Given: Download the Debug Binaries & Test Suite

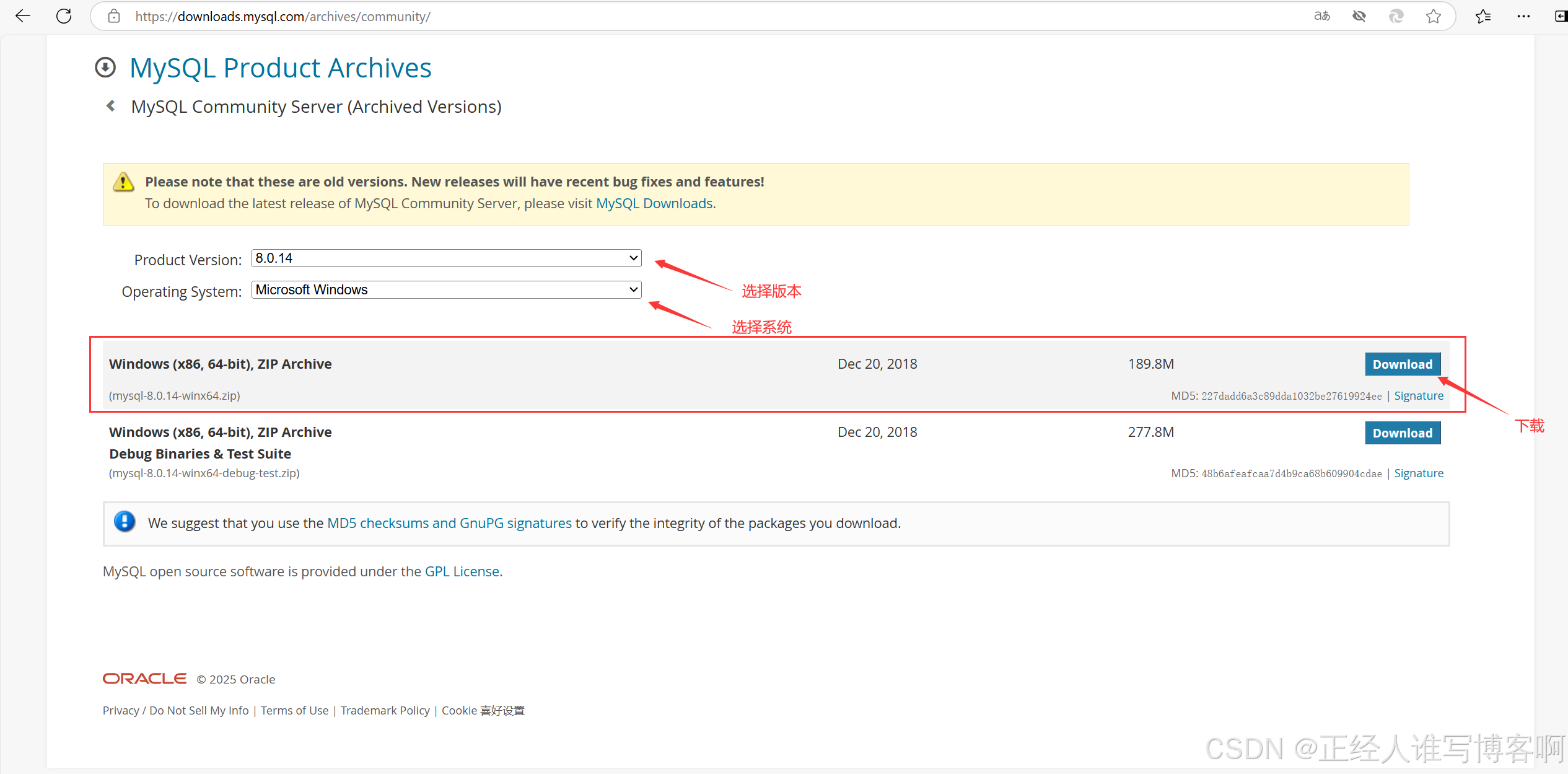Looking at the screenshot, I should point(1403,432).
